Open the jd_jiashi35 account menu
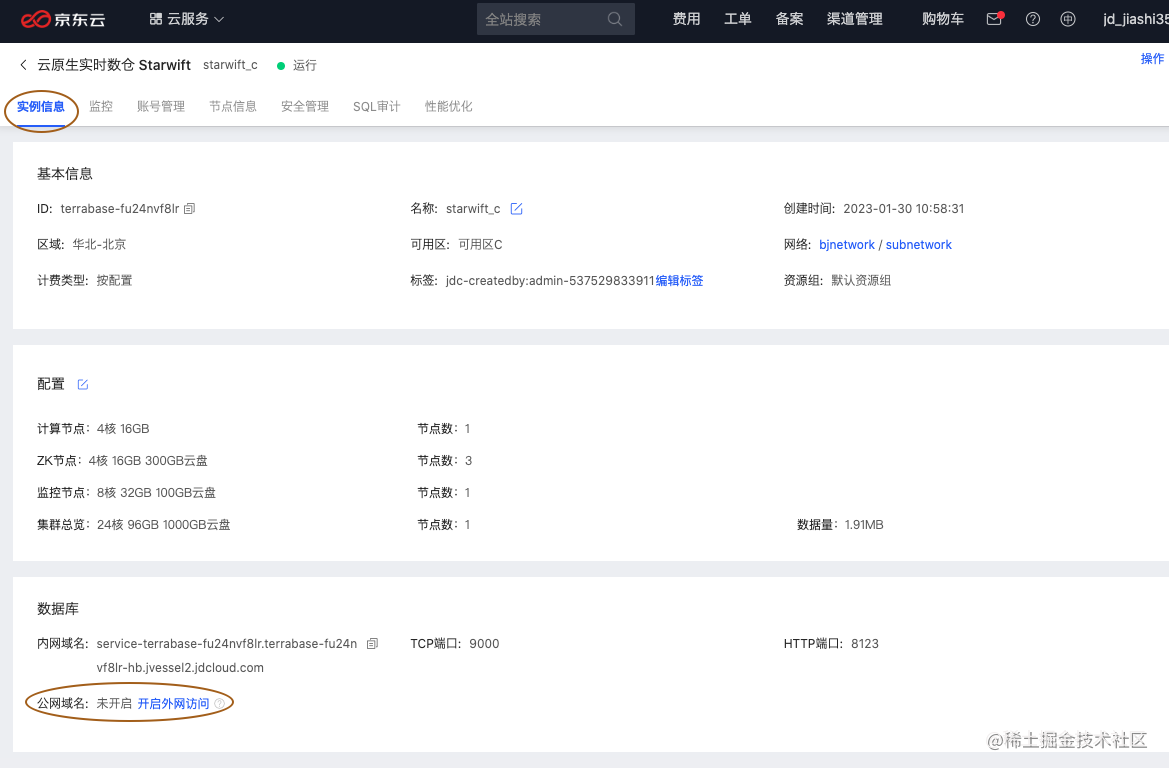 point(1135,19)
